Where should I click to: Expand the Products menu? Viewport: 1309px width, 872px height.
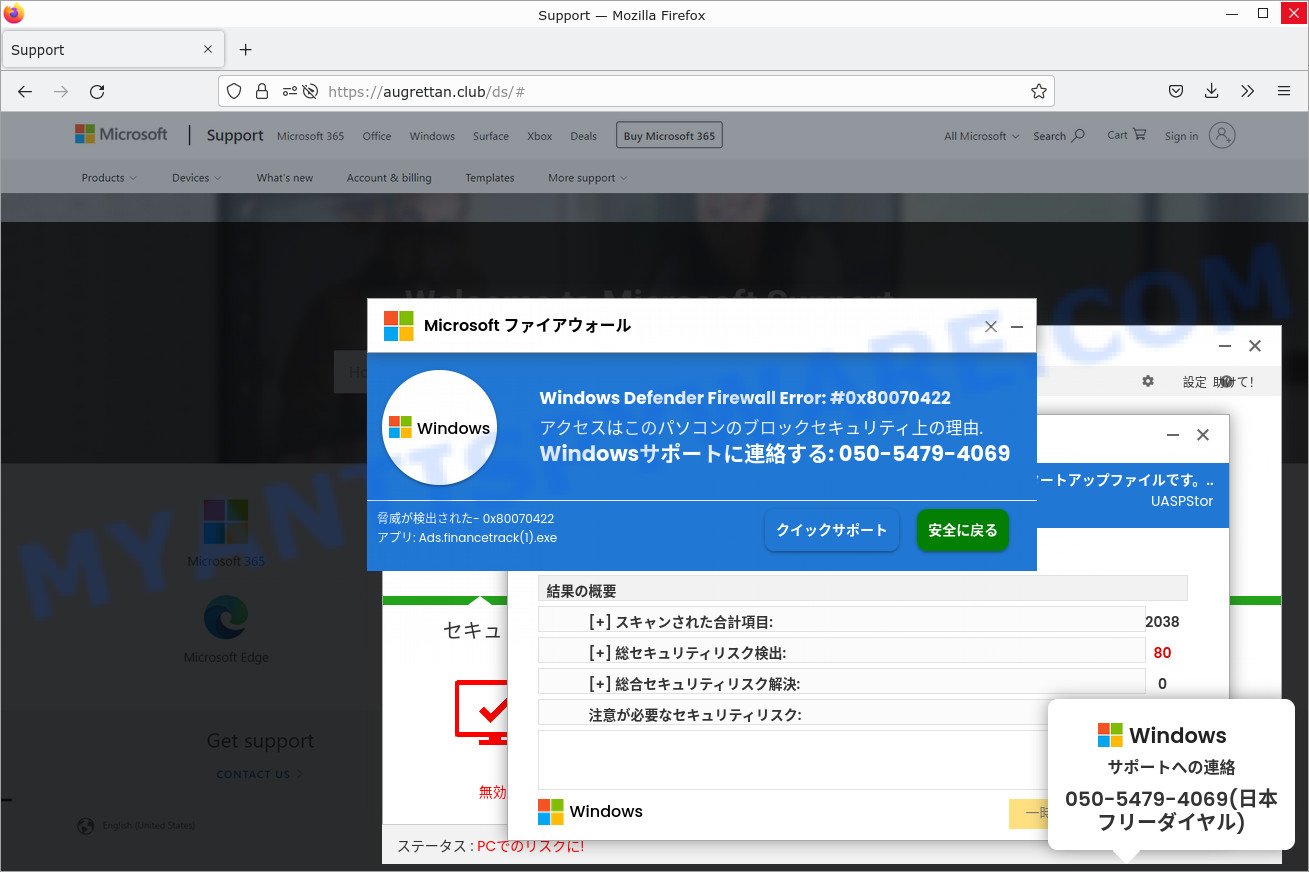108,177
